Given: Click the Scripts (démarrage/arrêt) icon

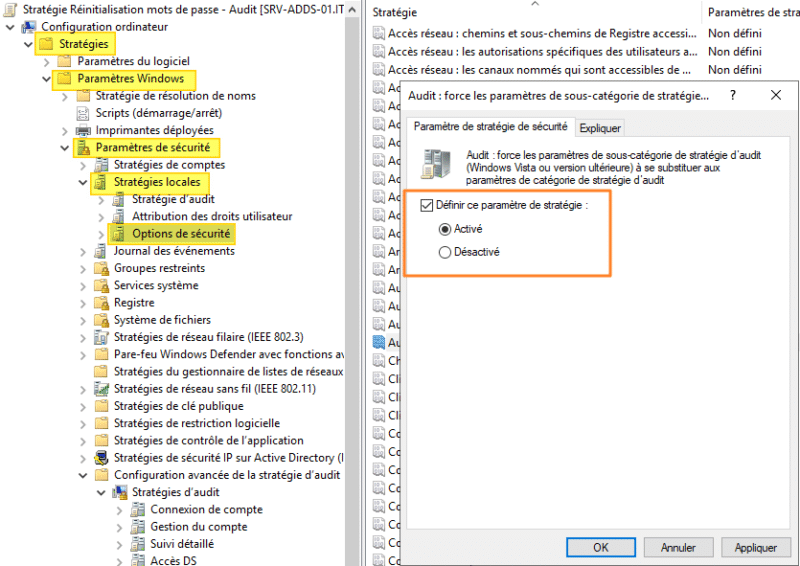Looking at the screenshot, I should [83, 113].
